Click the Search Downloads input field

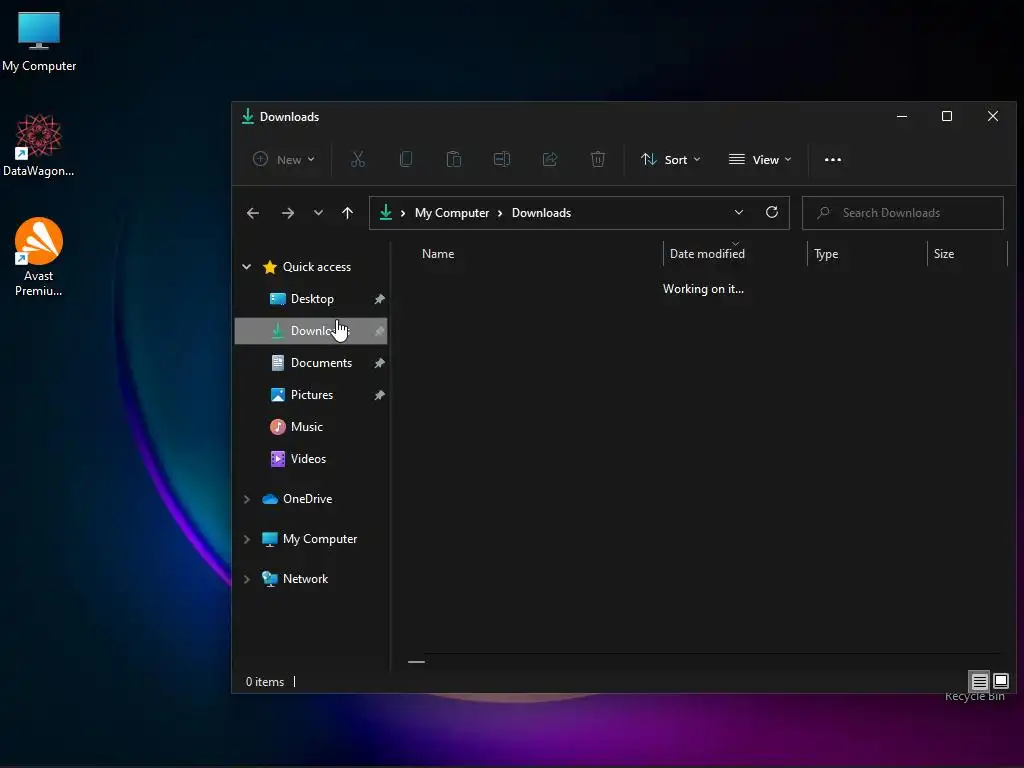[x=903, y=213]
